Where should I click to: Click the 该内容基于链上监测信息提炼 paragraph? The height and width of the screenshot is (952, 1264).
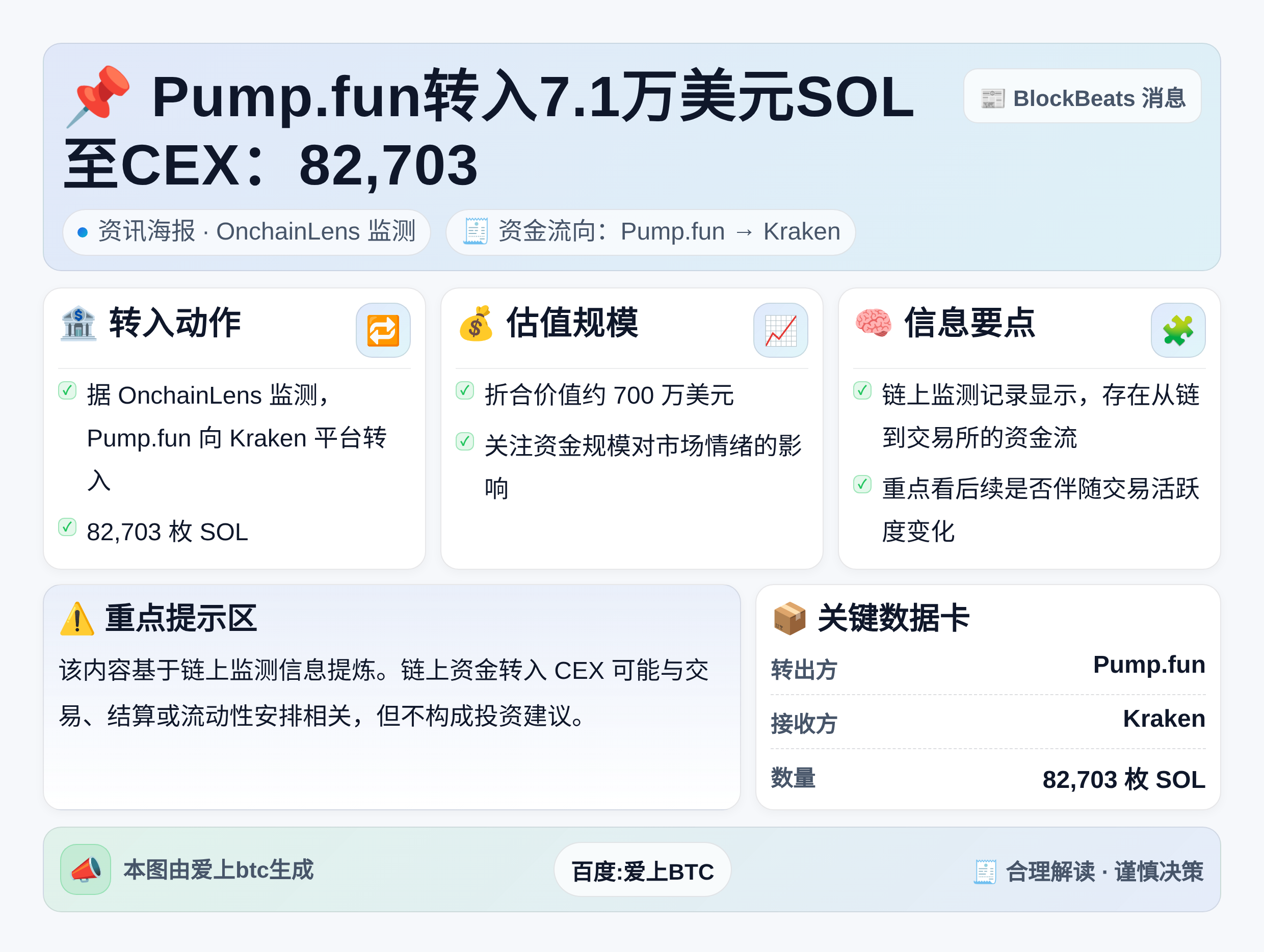point(384,693)
